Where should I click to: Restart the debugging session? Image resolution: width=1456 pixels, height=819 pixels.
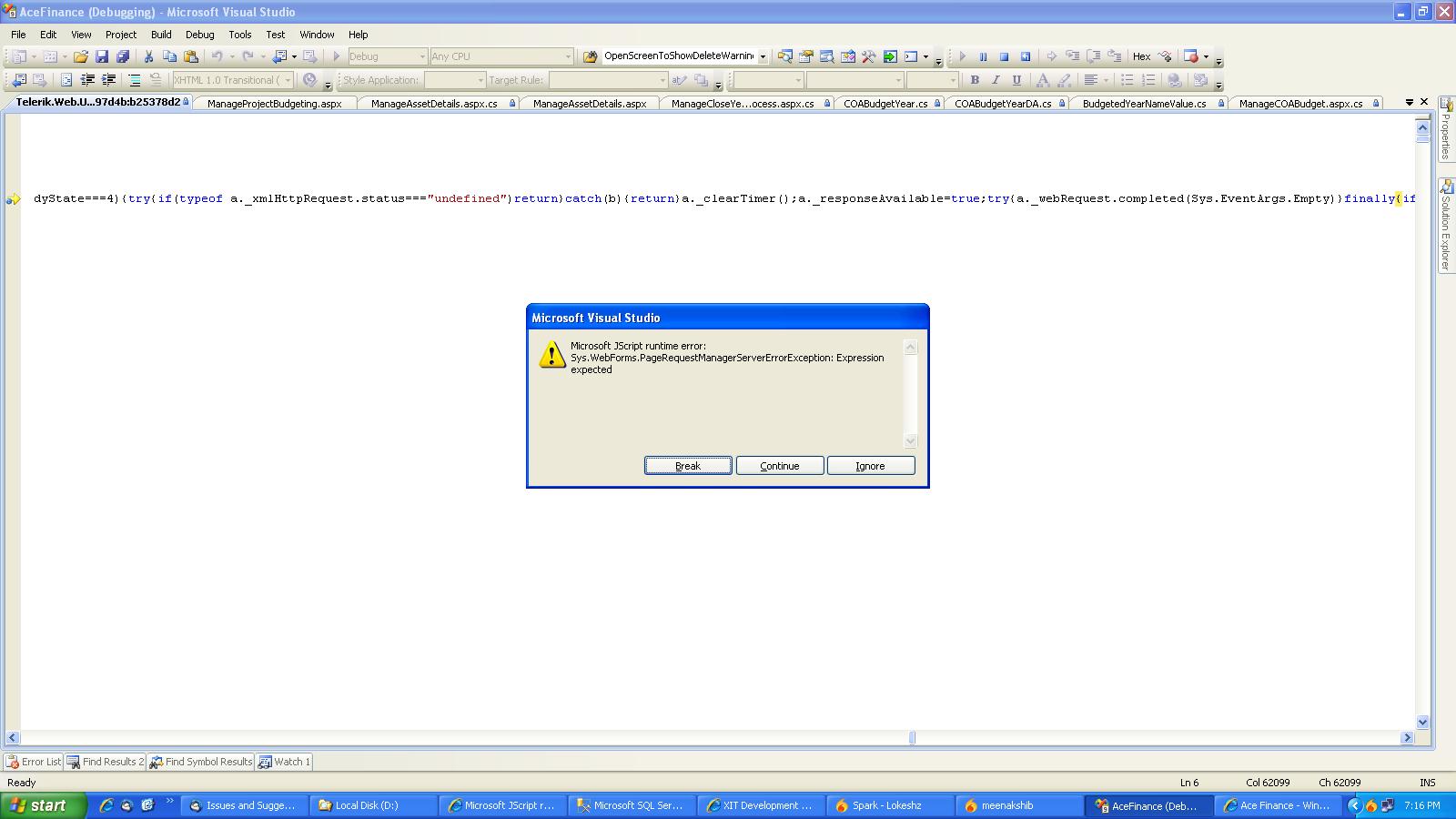click(1025, 56)
